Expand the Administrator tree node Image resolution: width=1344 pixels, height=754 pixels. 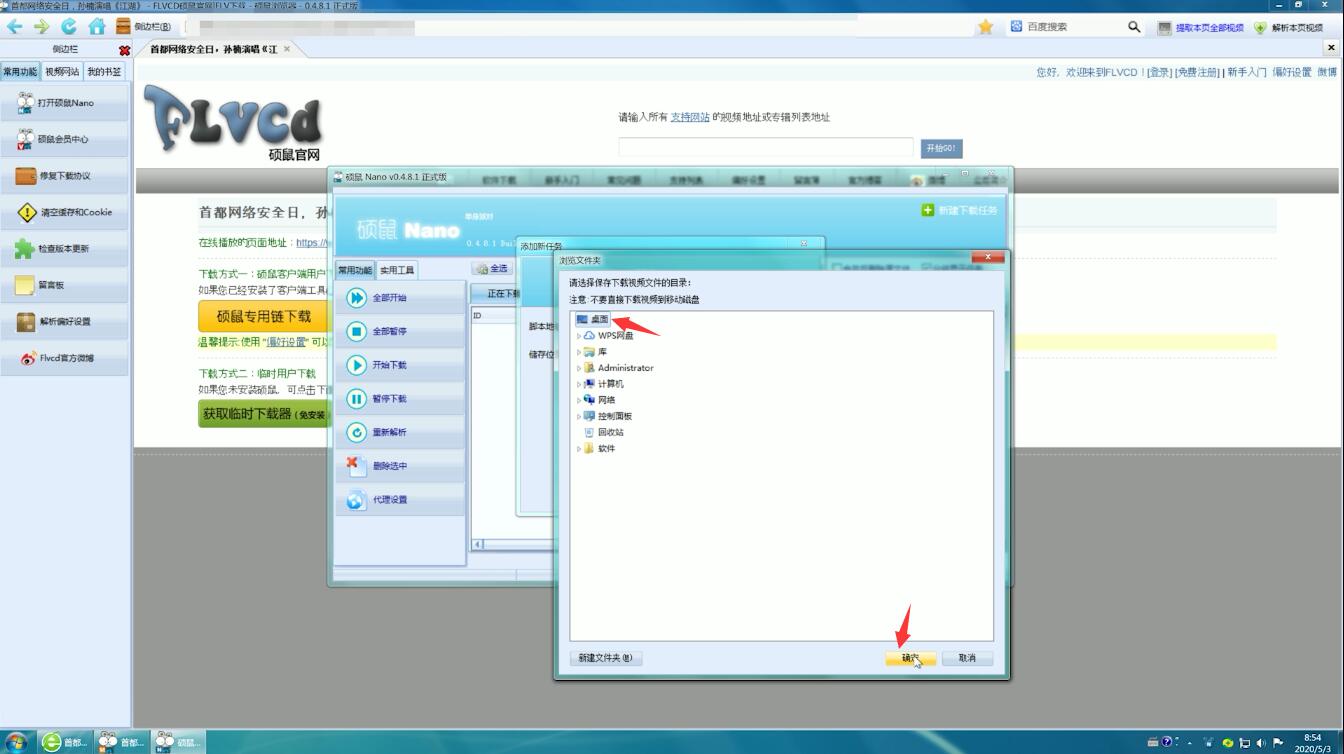(579, 368)
